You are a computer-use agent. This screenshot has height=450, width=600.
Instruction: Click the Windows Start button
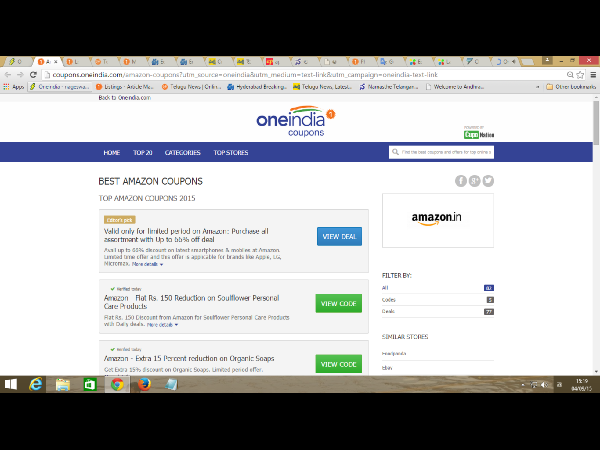pyautogui.click(x=11, y=384)
